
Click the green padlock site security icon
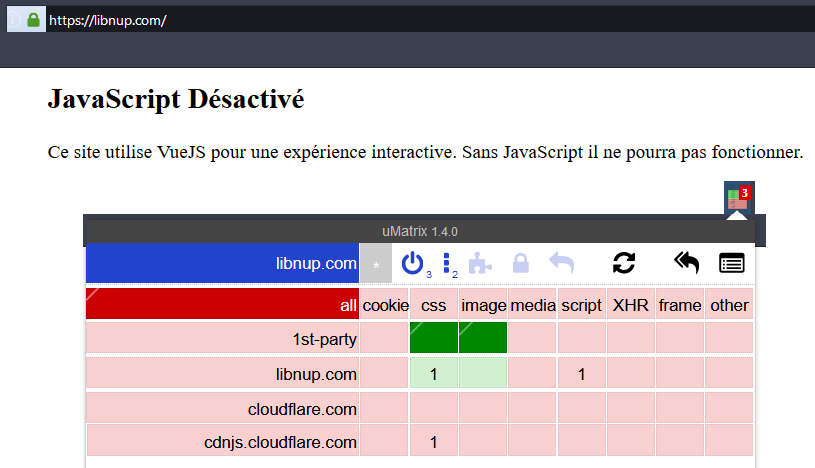coord(33,20)
